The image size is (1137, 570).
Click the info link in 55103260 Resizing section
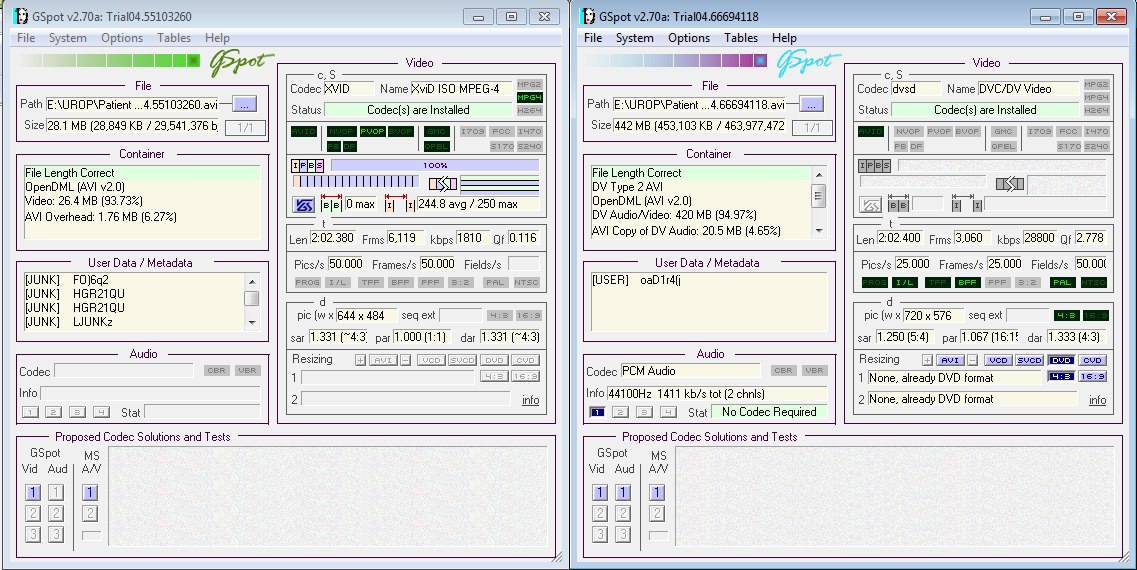coord(530,400)
